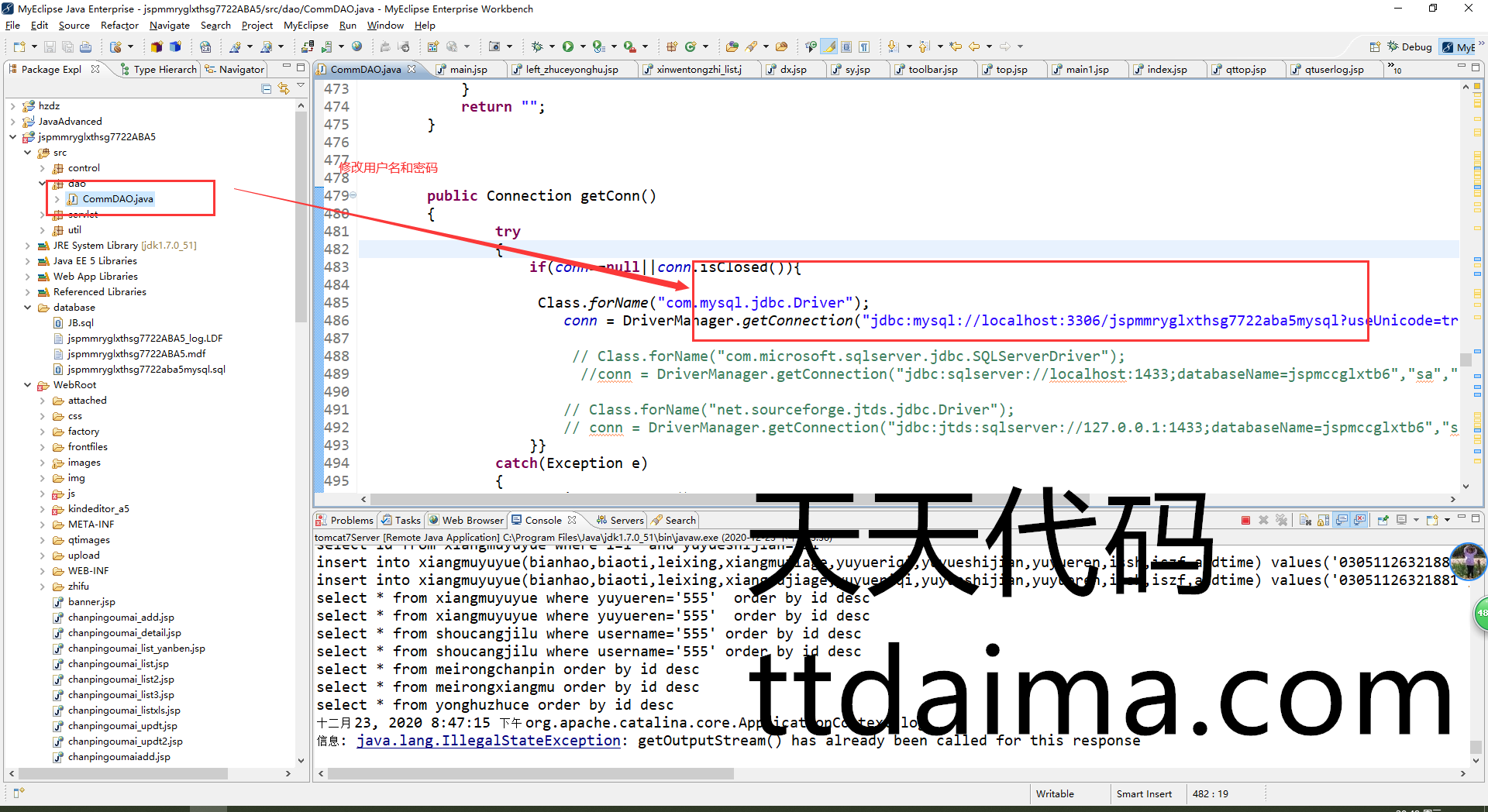This screenshot has height=812, width=1488.
Task: Toggle Scroll Lock in the Console
Action: pos(1324,520)
